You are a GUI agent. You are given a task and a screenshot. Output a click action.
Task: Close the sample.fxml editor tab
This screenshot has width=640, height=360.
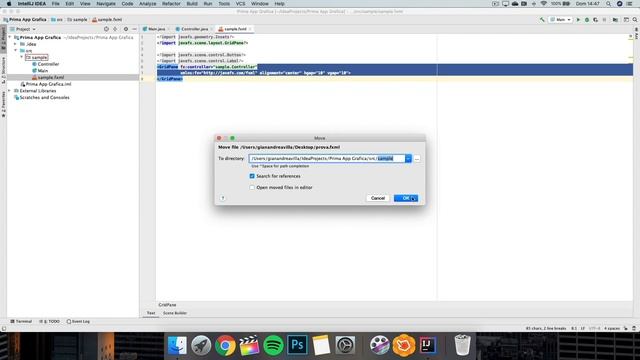[250, 29]
